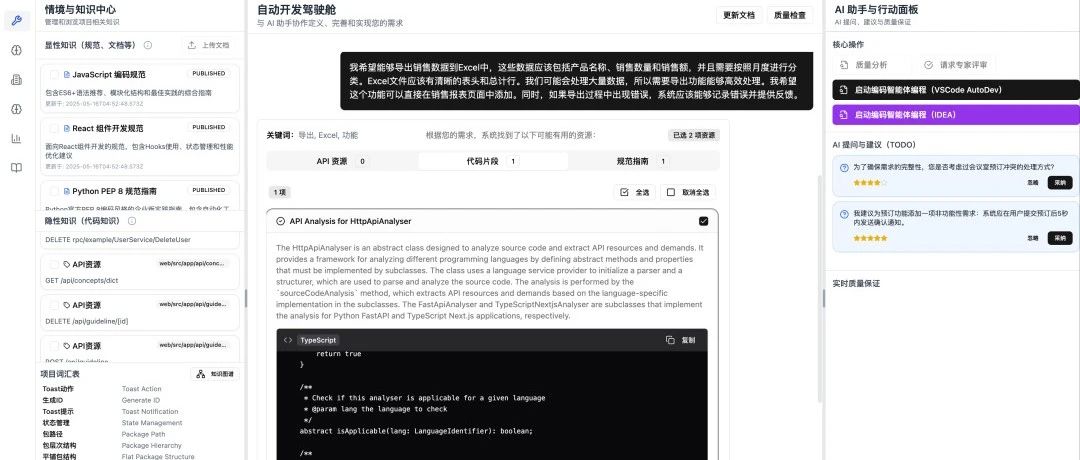The image size is (1080, 460).
Task: Click info icon next to 显性知识 heading
Action: tap(147, 45)
